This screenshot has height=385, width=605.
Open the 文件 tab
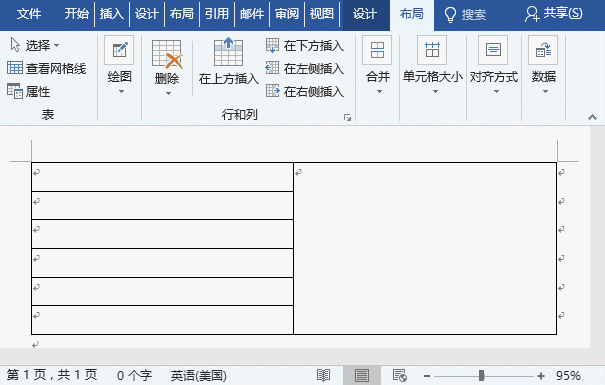(29, 14)
